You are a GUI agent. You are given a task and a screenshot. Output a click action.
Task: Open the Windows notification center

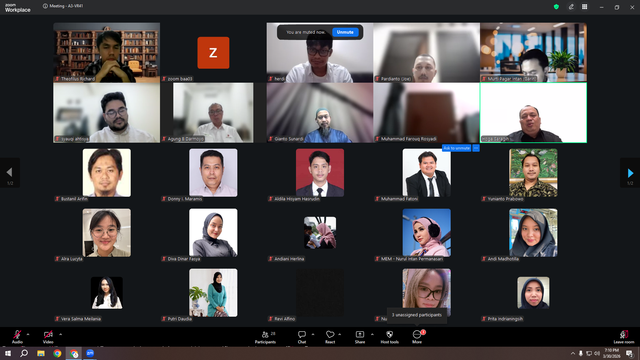pyautogui.click(x=629, y=353)
